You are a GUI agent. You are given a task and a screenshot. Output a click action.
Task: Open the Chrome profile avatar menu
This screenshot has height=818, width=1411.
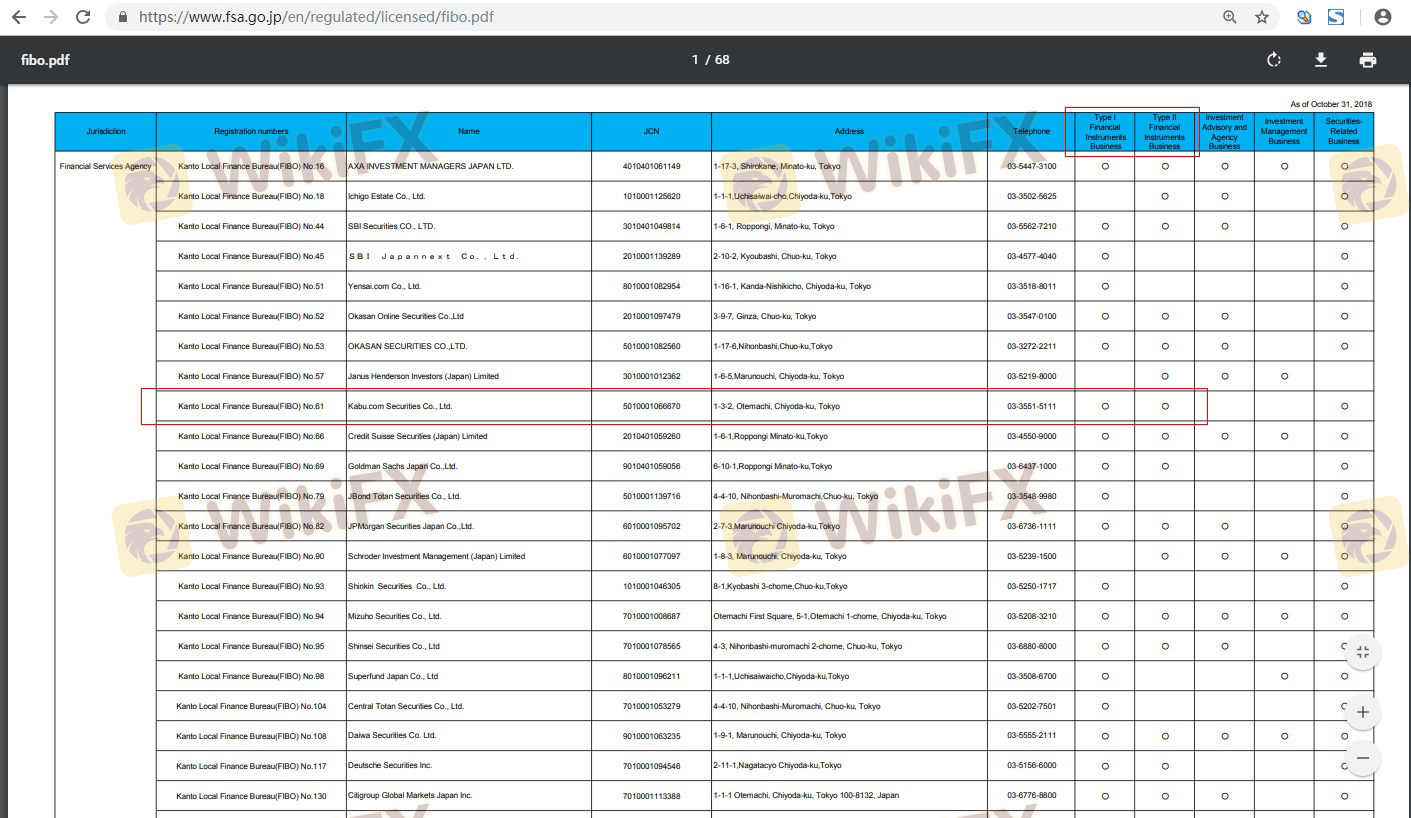tap(1383, 17)
